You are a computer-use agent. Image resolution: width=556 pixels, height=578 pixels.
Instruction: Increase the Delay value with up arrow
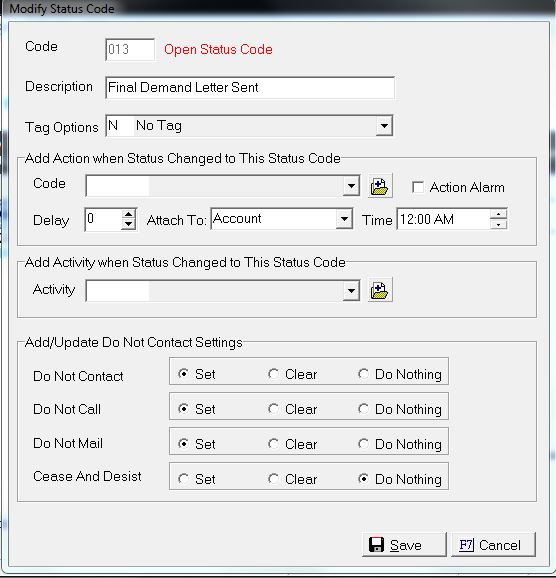[128, 215]
